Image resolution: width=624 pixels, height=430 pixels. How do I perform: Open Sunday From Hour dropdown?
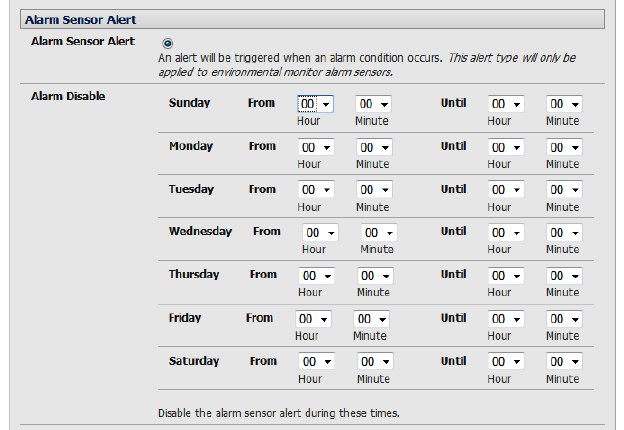(315, 104)
